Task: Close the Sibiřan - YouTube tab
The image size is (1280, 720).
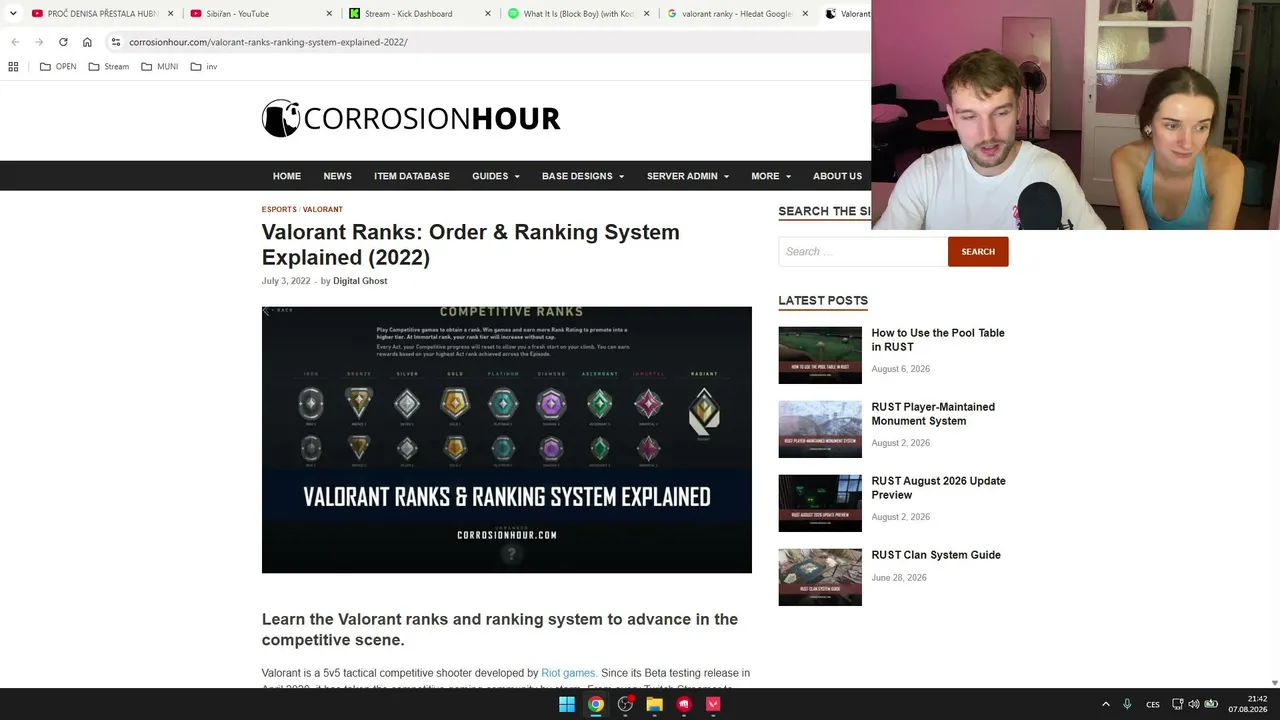Action: tap(330, 14)
